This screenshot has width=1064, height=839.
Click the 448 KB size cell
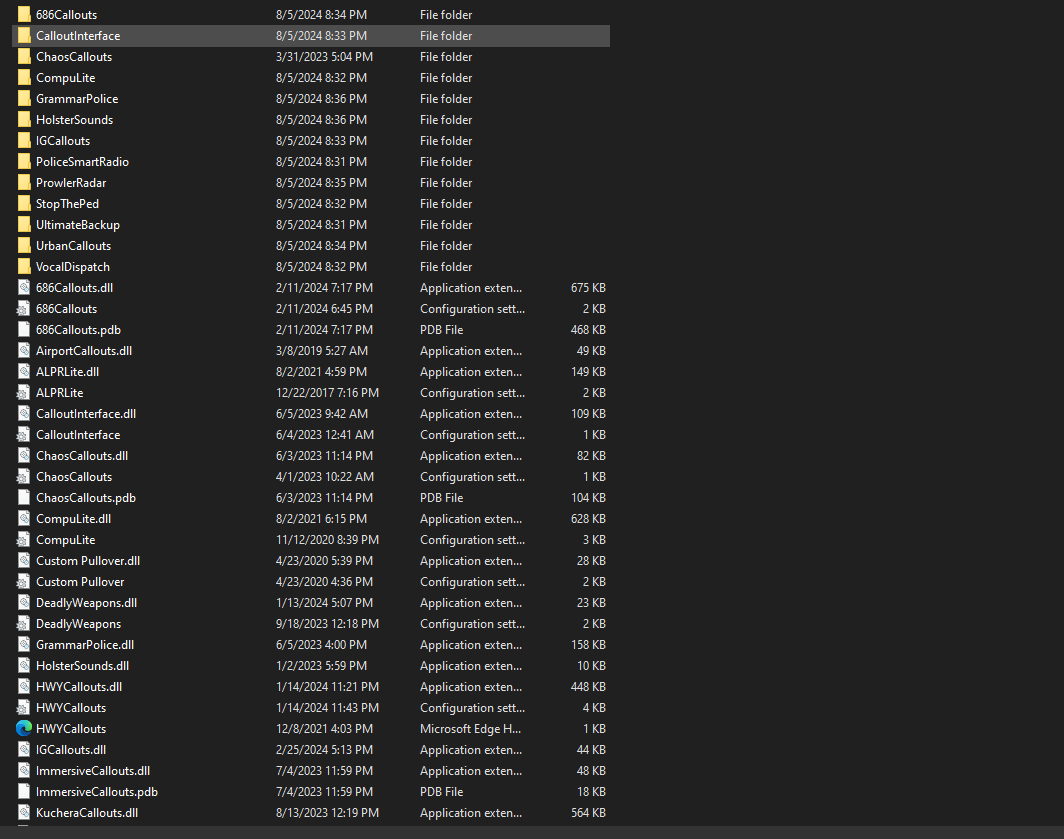[x=588, y=687]
